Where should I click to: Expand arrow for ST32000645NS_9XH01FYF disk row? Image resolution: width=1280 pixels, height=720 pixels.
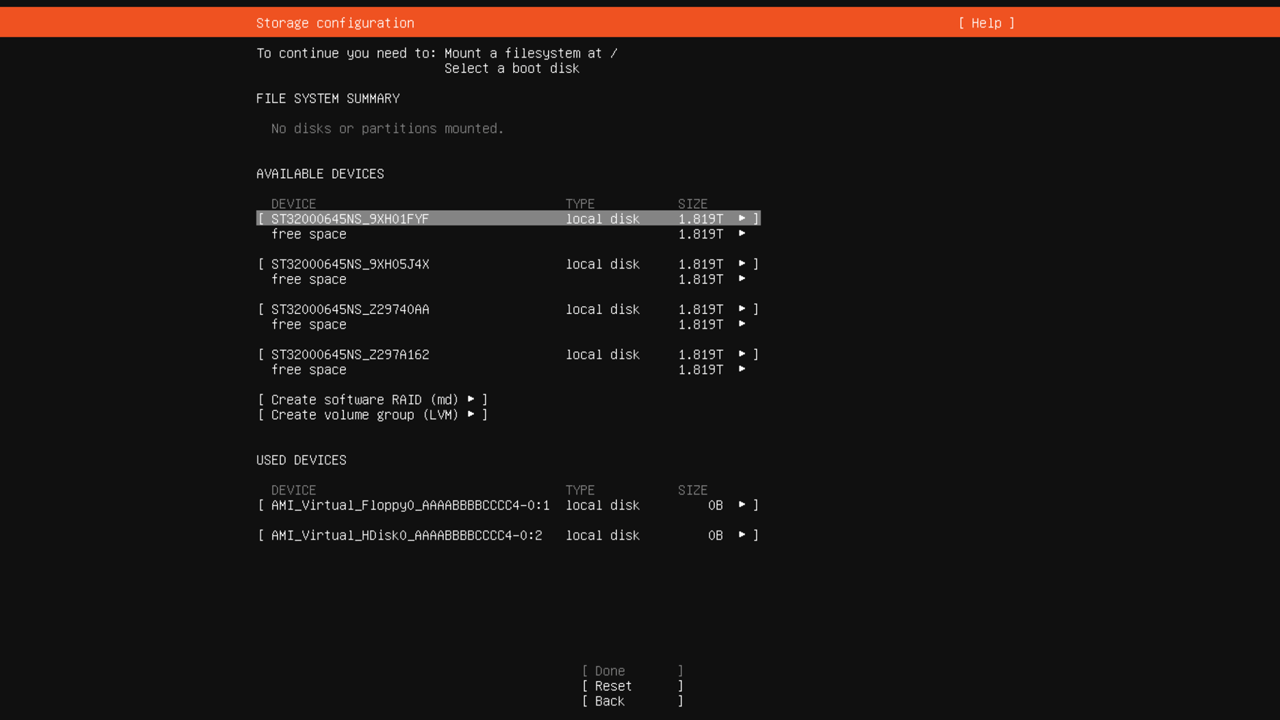coord(742,219)
